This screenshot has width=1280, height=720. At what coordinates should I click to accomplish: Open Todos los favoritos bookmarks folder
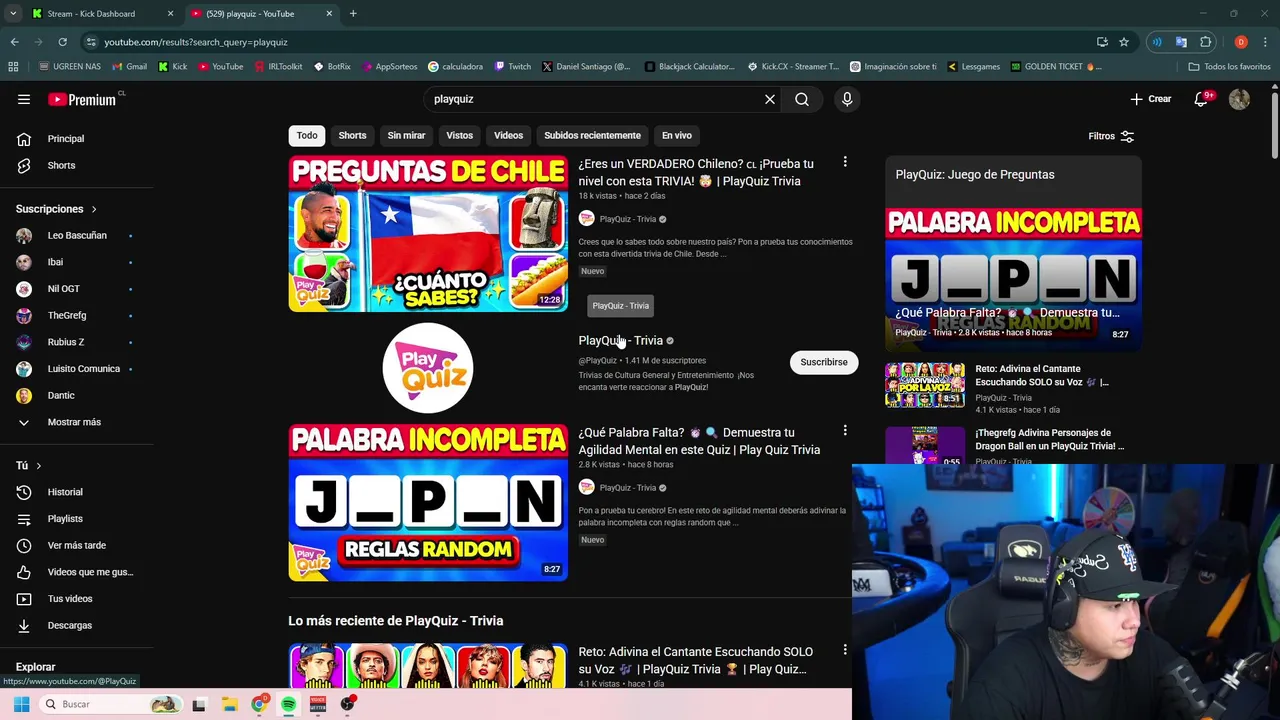click(x=1229, y=66)
